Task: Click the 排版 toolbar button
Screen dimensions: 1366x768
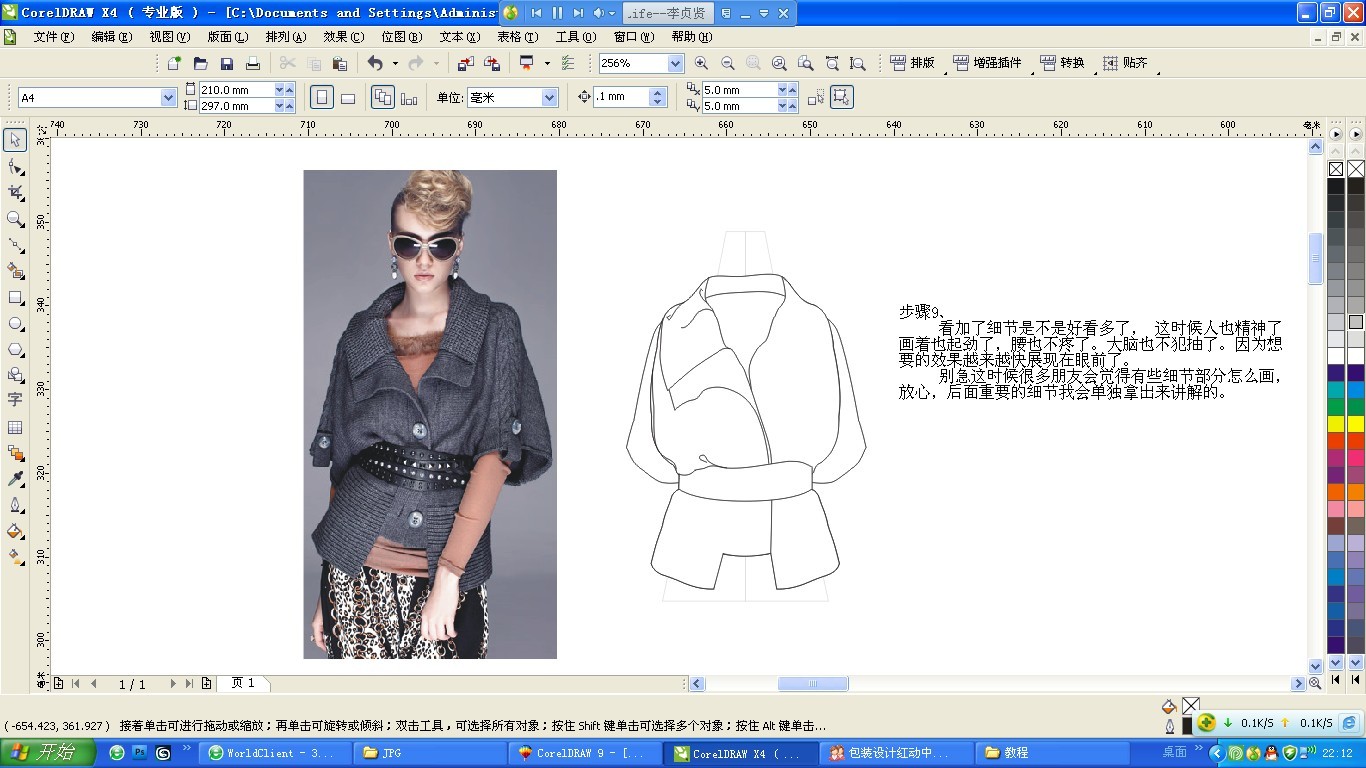Action: point(912,63)
